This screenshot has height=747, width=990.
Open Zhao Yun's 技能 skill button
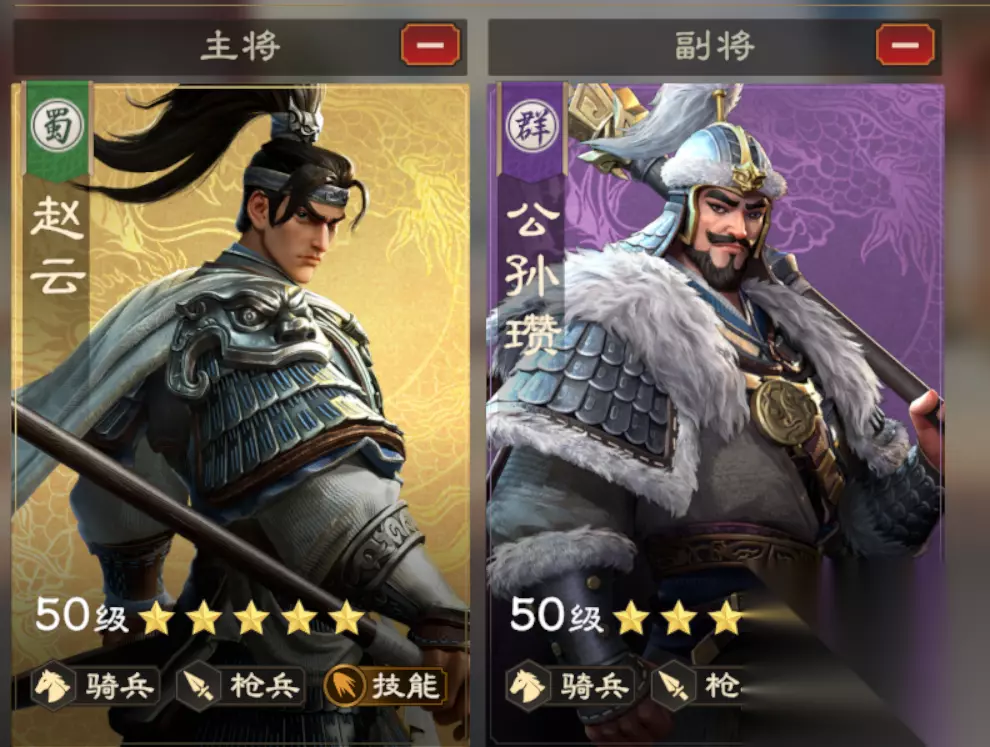click(385, 686)
